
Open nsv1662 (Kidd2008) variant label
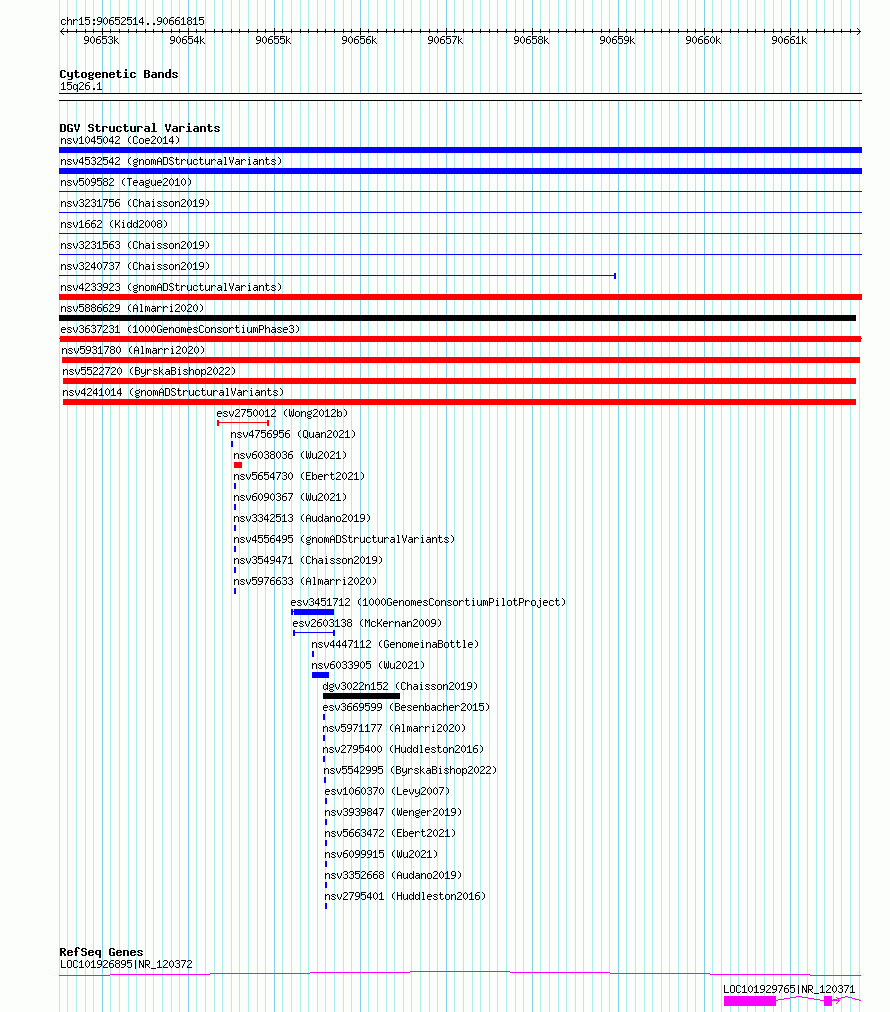114,224
